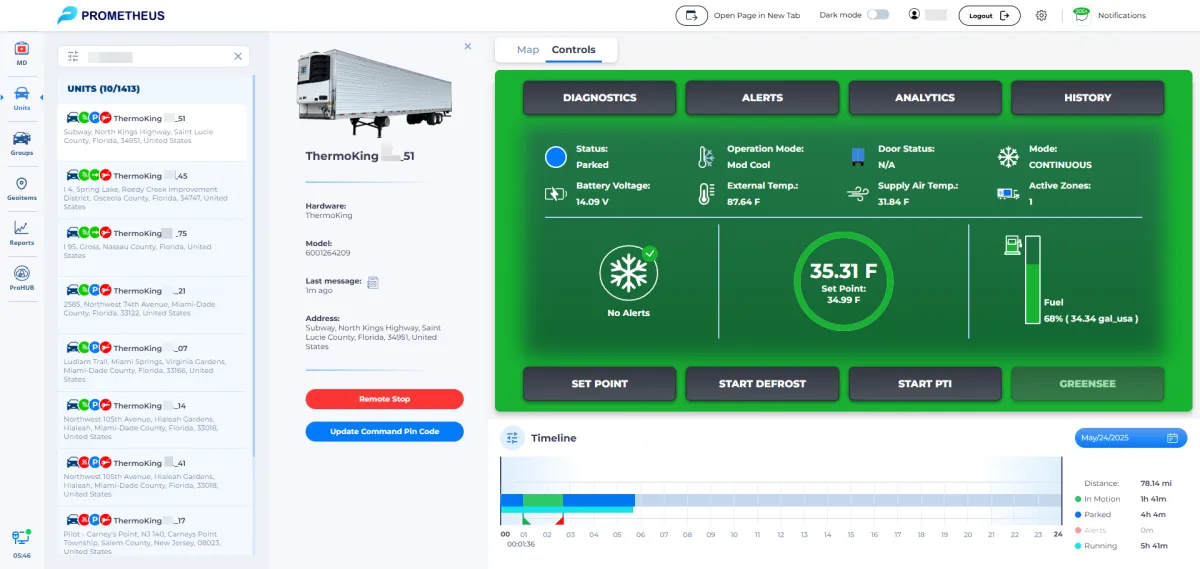This screenshot has height=569, width=1200.
Task: Click the GREENSEE button
Action: coord(1088,384)
